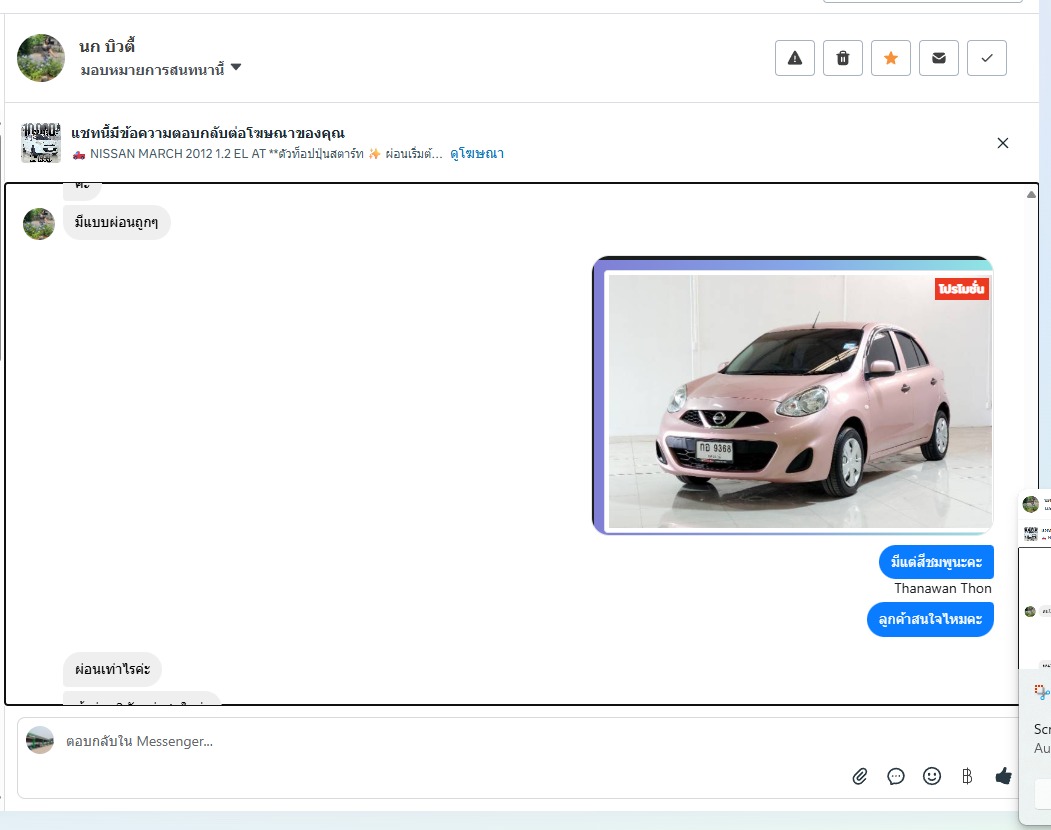Image resolution: width=1051 pixels, height=830 pixels.
Task: Mark conversation done with checkmark button
Action: 987,58
